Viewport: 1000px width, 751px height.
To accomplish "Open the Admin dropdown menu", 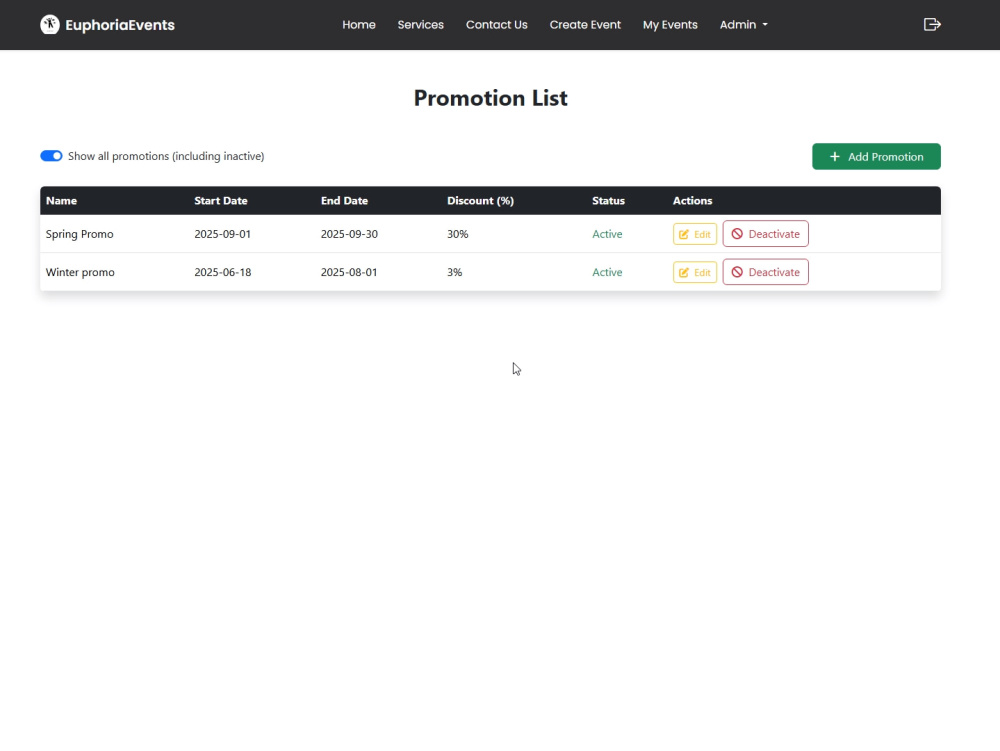I will pos(744,25).
